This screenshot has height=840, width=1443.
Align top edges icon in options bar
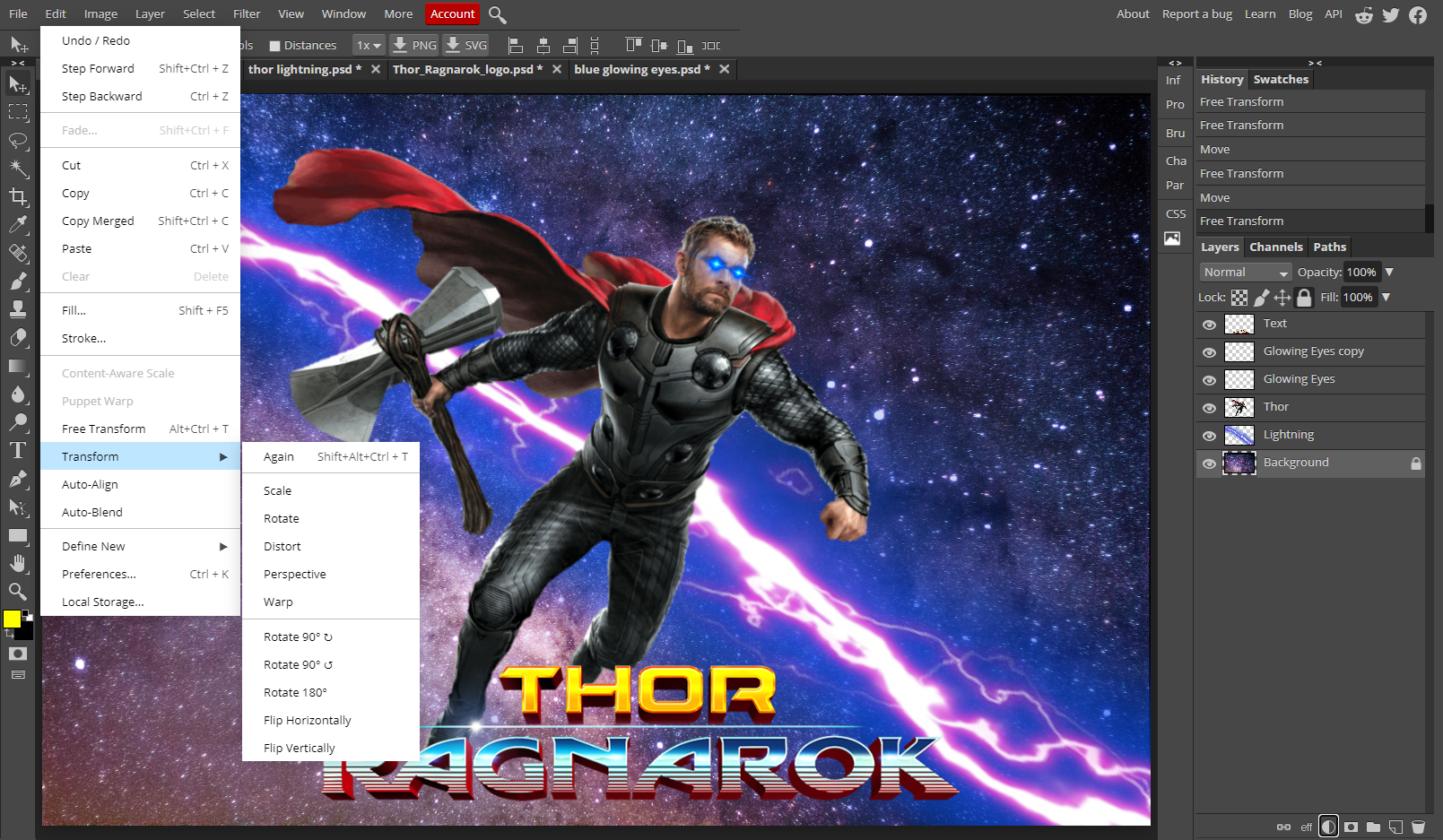tap(633, 46)
